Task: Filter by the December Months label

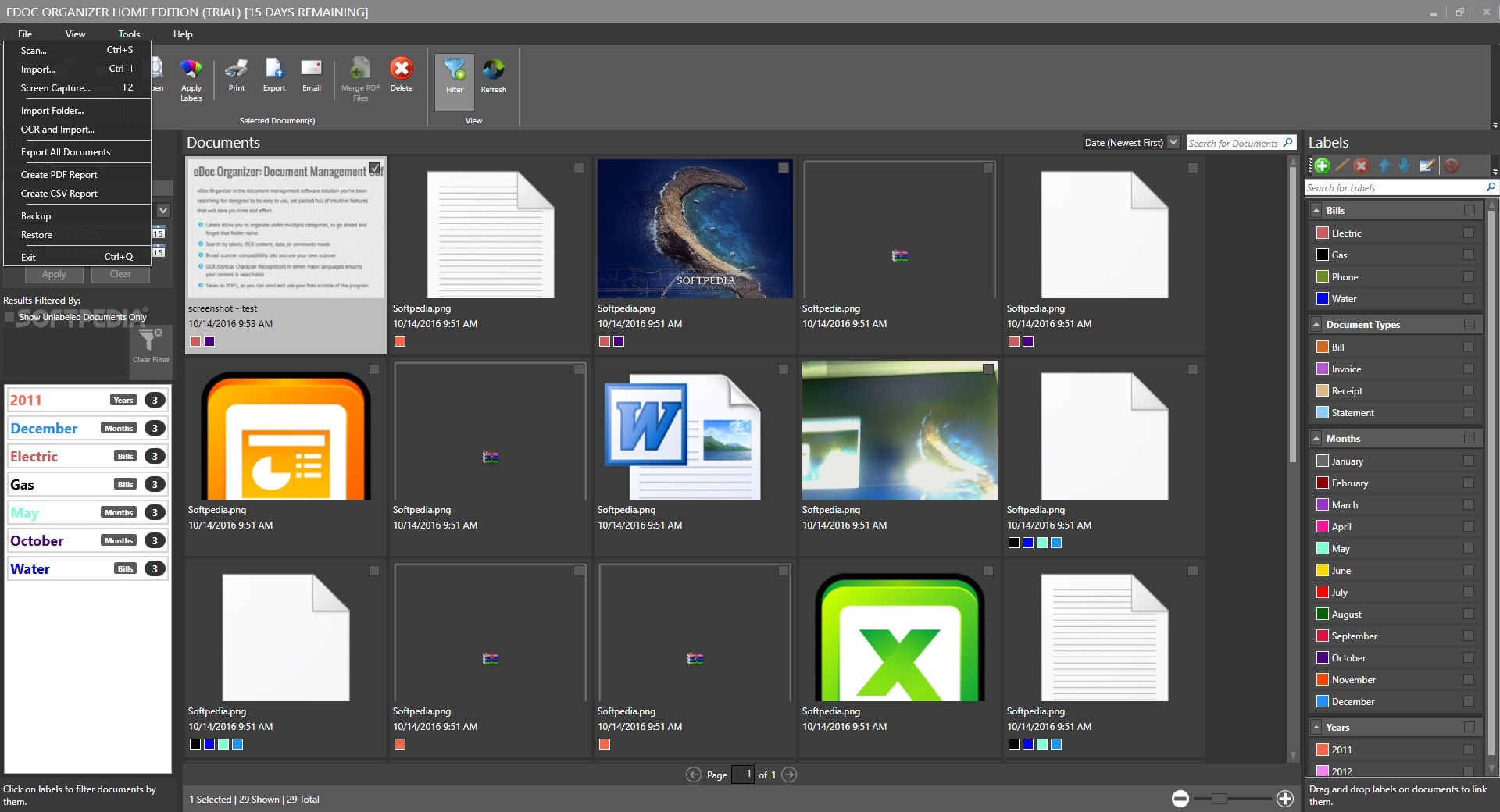Action: pyautogui.click(x=87, y=428)
